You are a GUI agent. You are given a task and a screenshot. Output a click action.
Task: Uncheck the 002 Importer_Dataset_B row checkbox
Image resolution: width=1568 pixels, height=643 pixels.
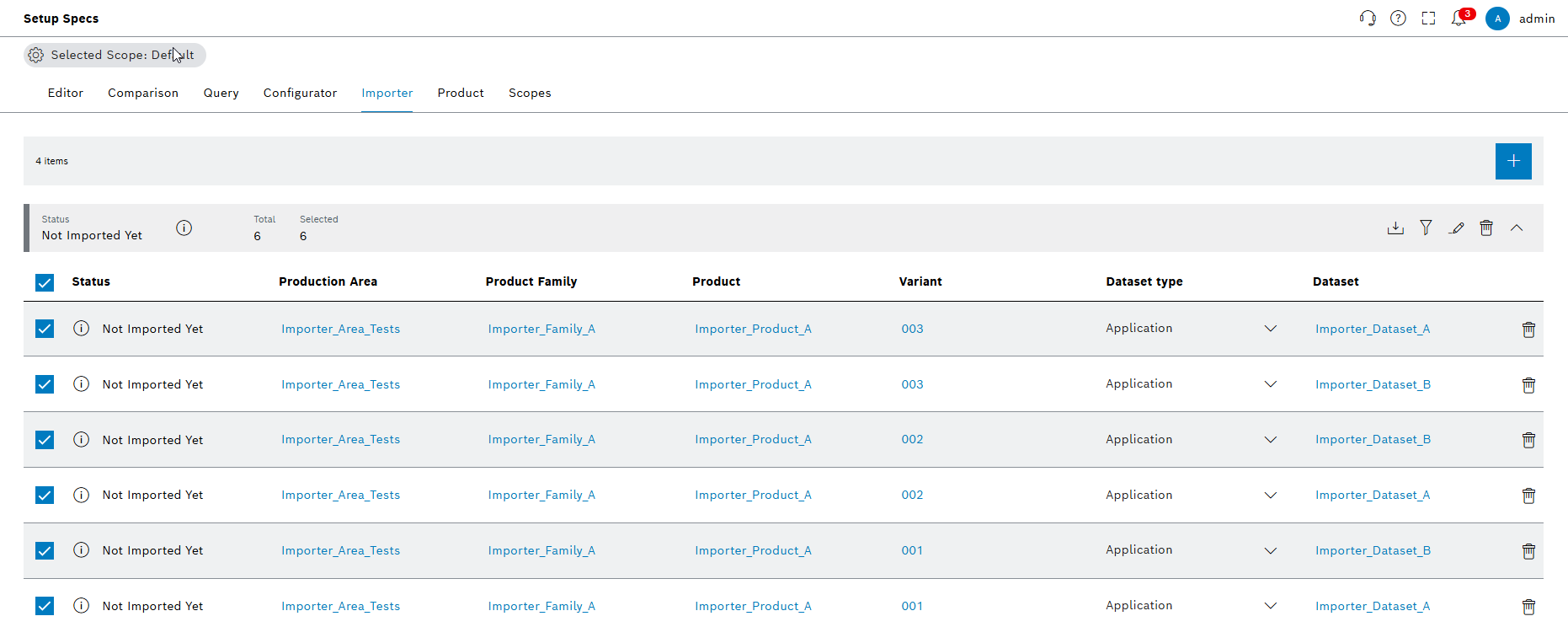tap(45, 440)
